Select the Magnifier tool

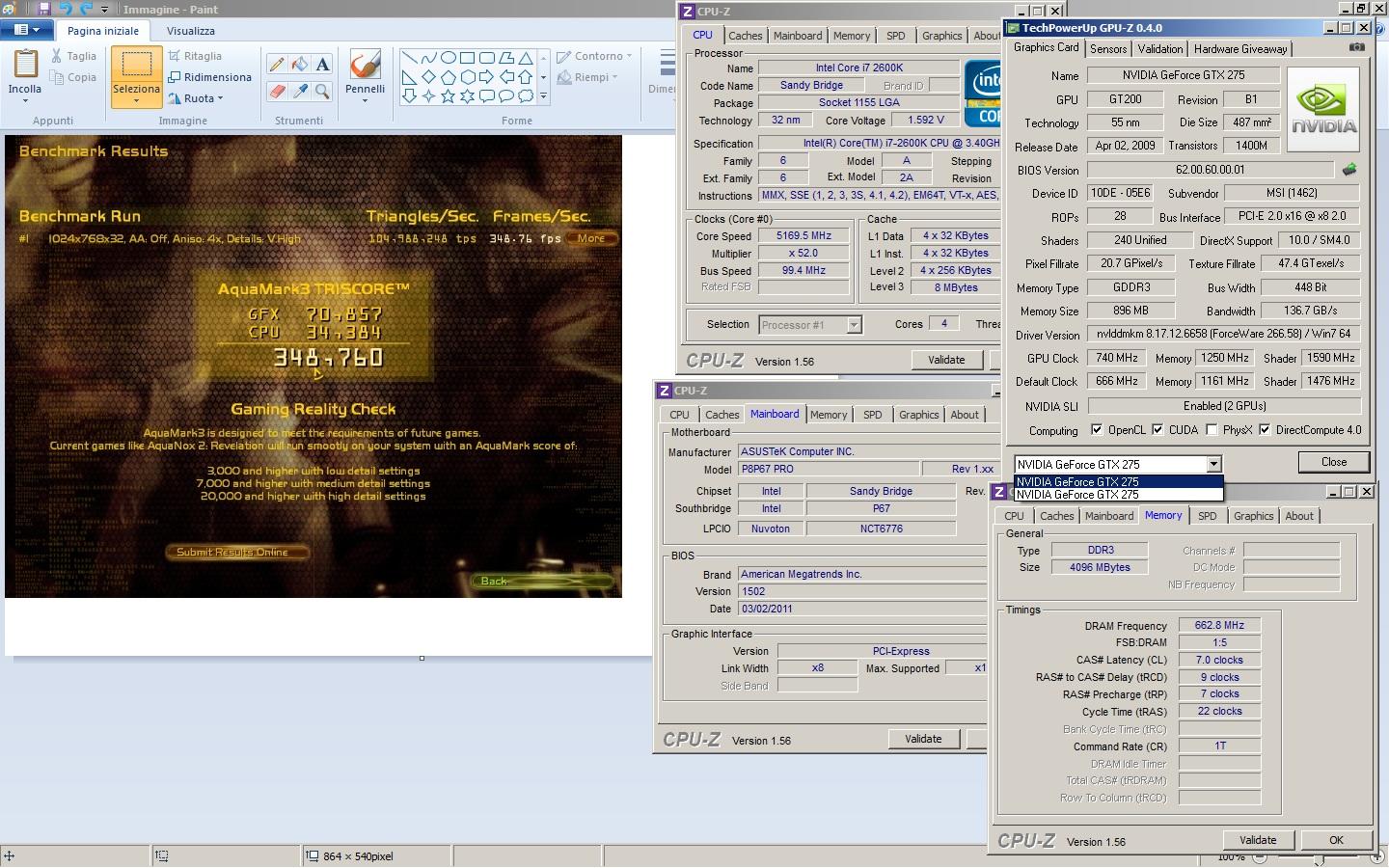[322, 92]
